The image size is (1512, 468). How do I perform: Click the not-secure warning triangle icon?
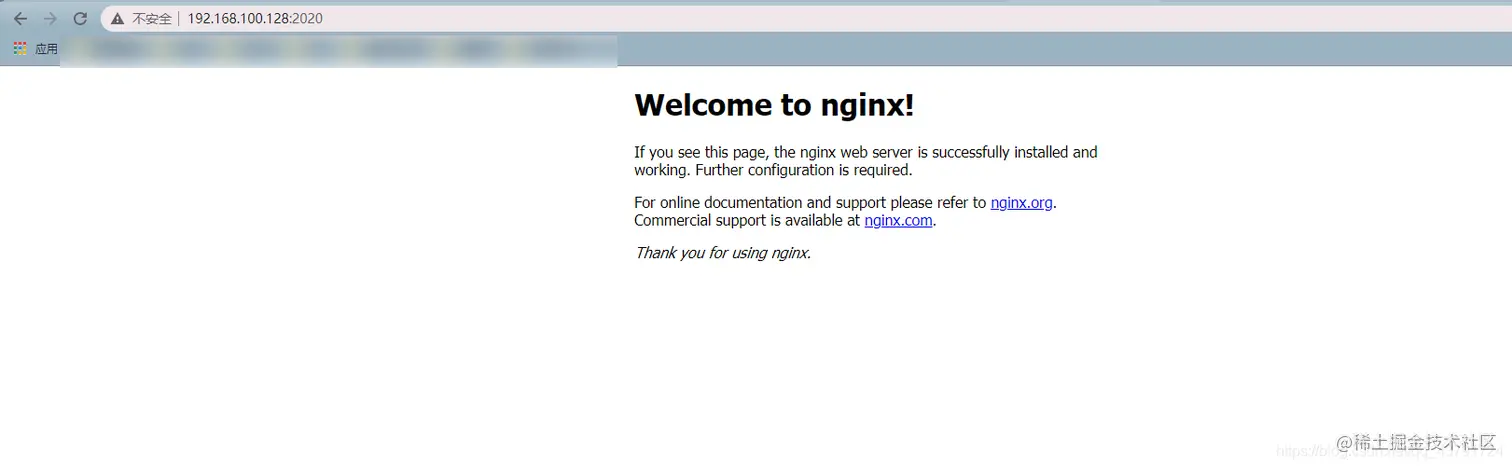pos(117,19)
